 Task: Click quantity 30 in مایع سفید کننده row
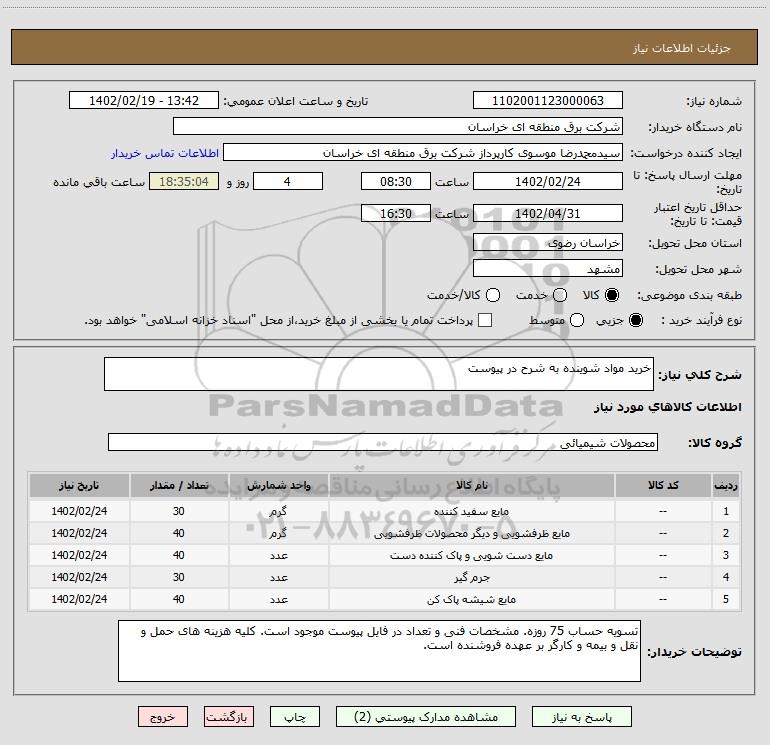pos(179,511)
